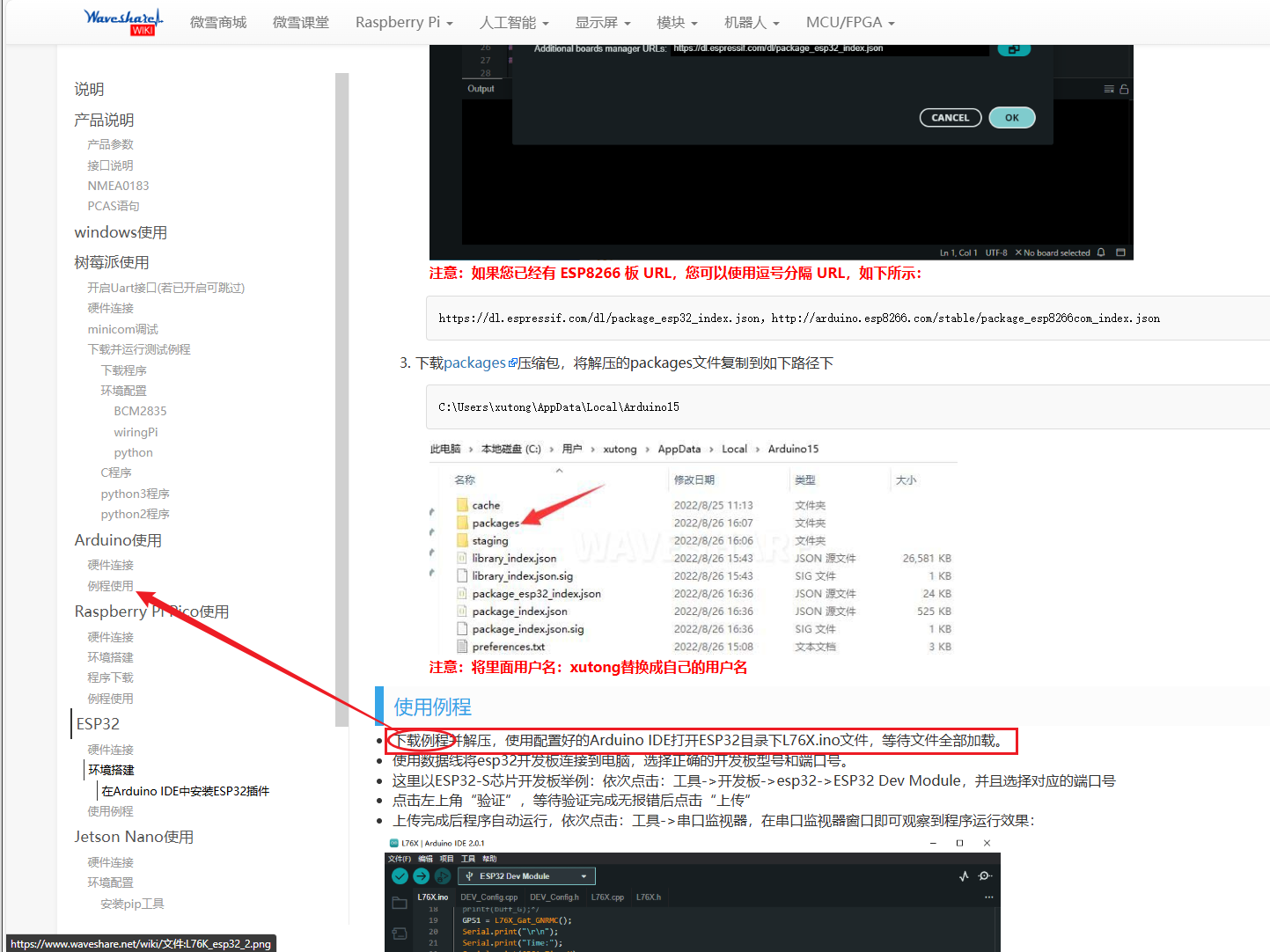Click the notifications bell in status bar
1270x952 pixels.
1101,253
